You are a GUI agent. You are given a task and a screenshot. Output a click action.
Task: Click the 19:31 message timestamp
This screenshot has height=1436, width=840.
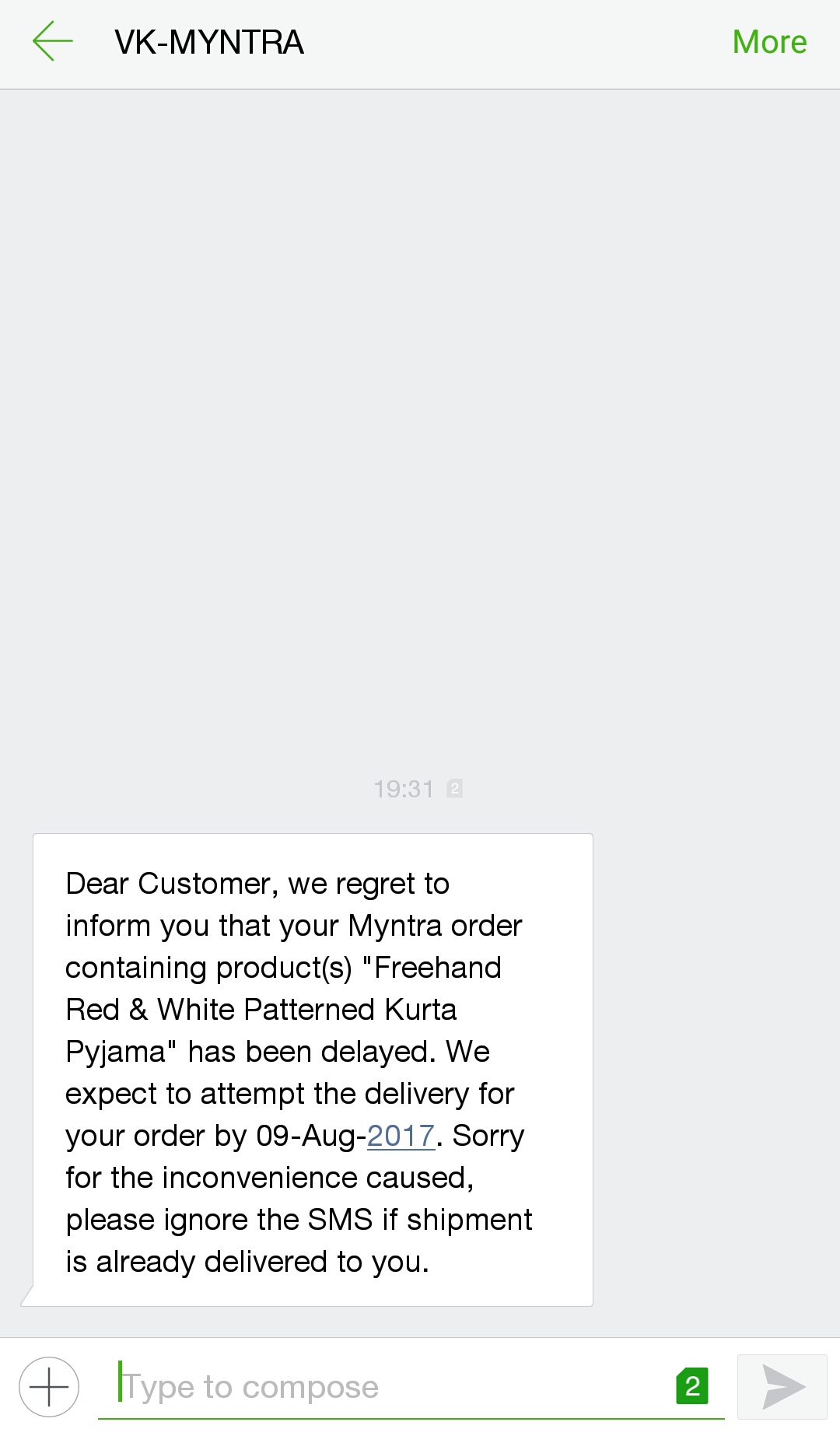click(403, 789)
